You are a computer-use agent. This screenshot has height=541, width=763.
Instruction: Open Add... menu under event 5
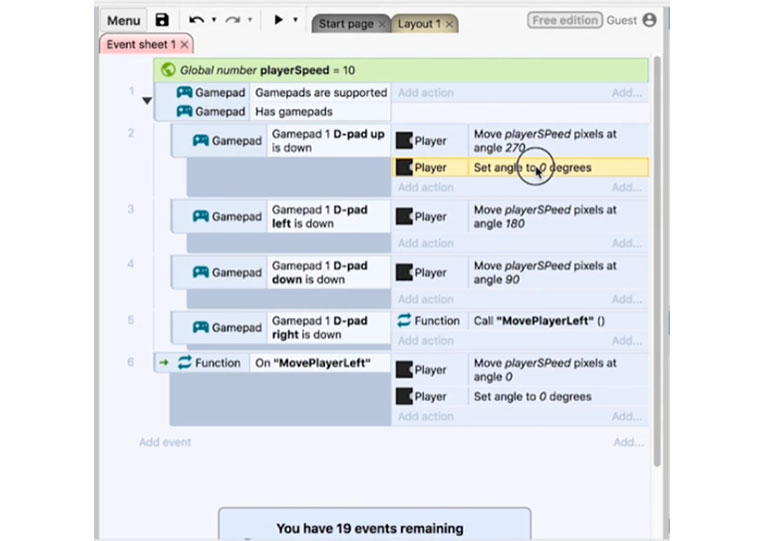pos(627,341)
